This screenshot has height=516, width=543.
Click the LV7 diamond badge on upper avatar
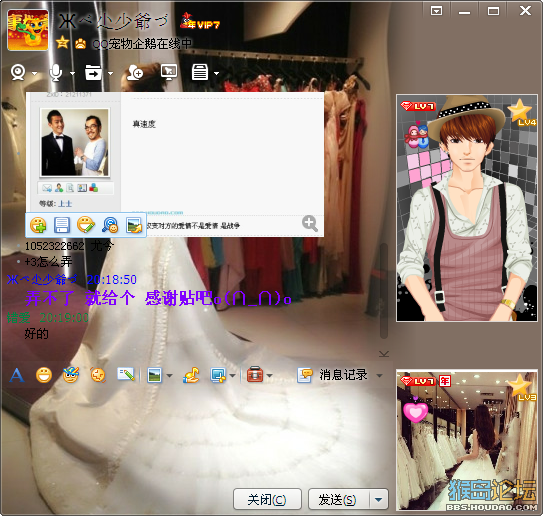pyautogui.click(x=418, y=106)
